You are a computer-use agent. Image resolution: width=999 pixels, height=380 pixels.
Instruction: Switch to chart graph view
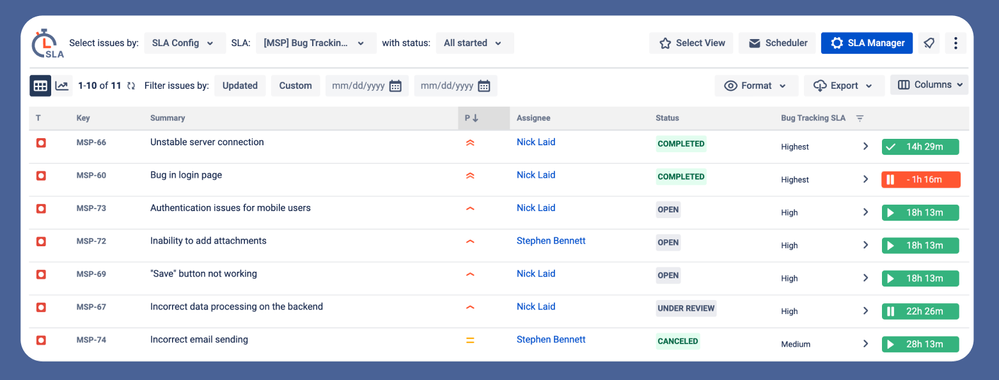tap(62, 85)
